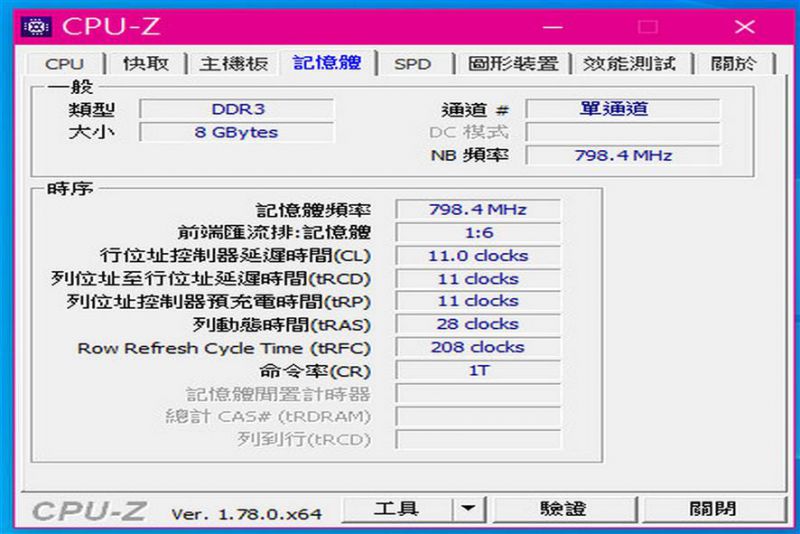Click the empty 總計 CAS# (tRDRAM) field
The height and width of the screenshot is (534, 800).
click(478, 417)
